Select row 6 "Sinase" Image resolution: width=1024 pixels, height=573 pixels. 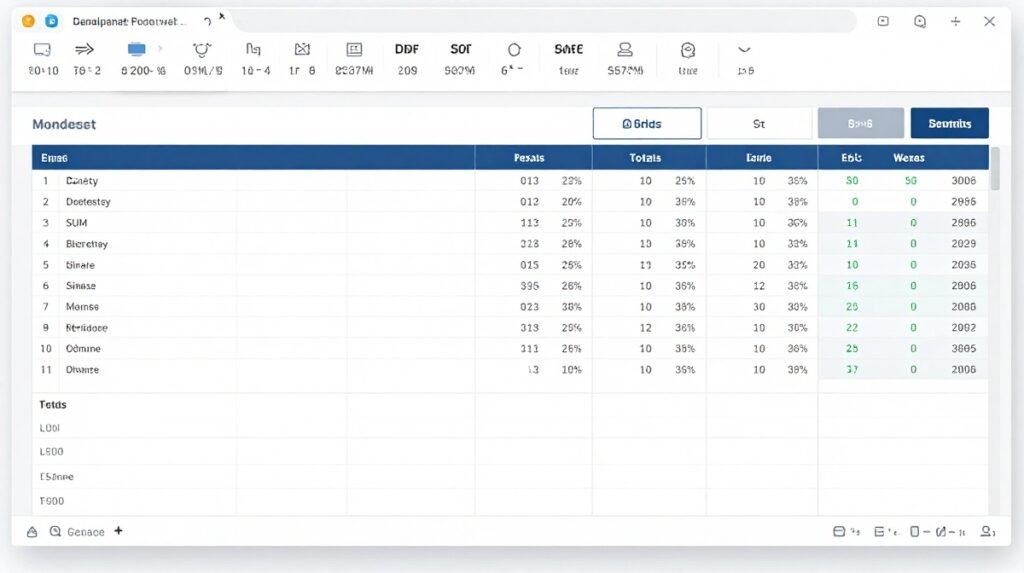pos(510,286)
